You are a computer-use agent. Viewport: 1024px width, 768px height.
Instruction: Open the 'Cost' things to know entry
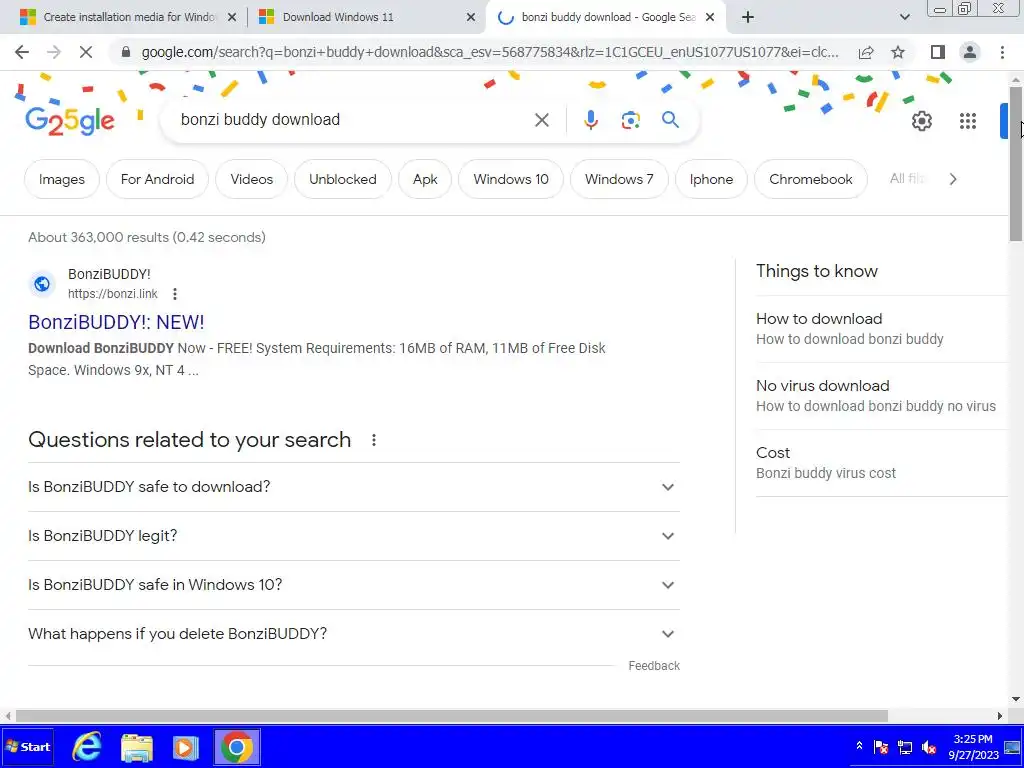(882, 462)
